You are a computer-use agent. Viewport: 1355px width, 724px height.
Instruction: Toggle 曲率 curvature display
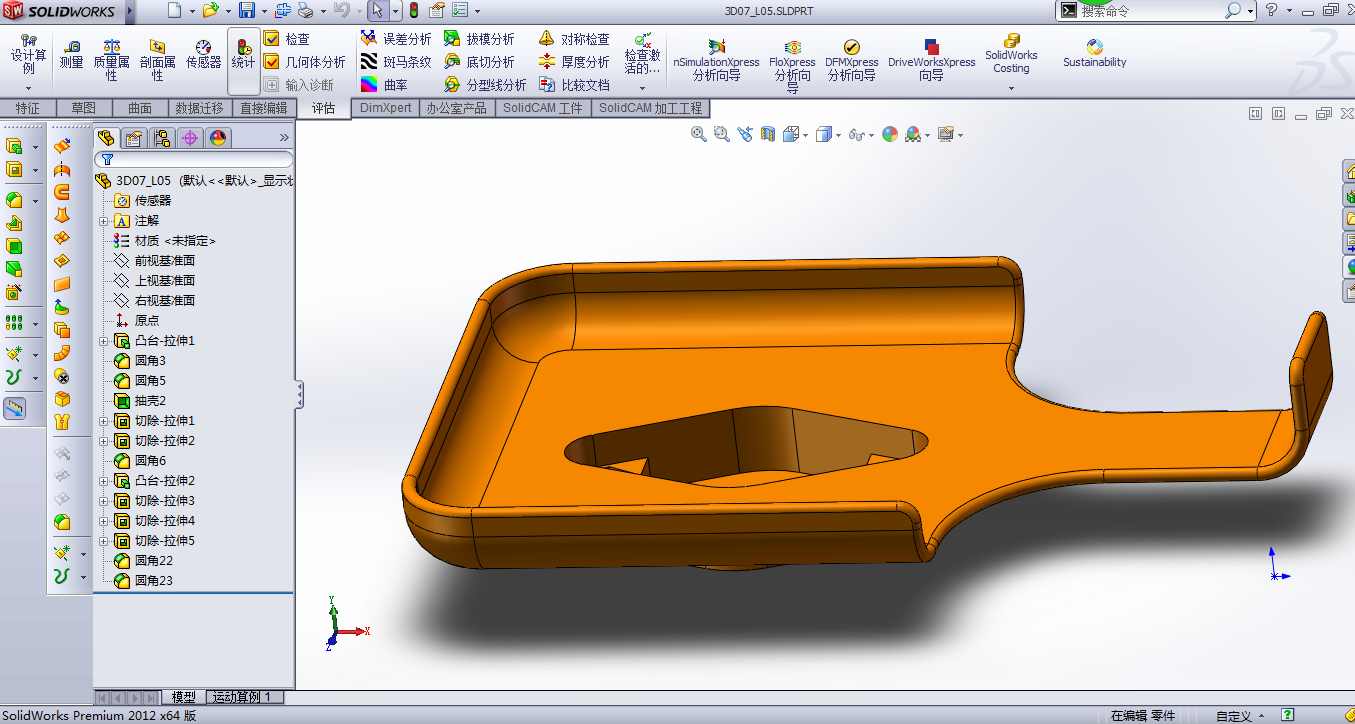[384, 85]
